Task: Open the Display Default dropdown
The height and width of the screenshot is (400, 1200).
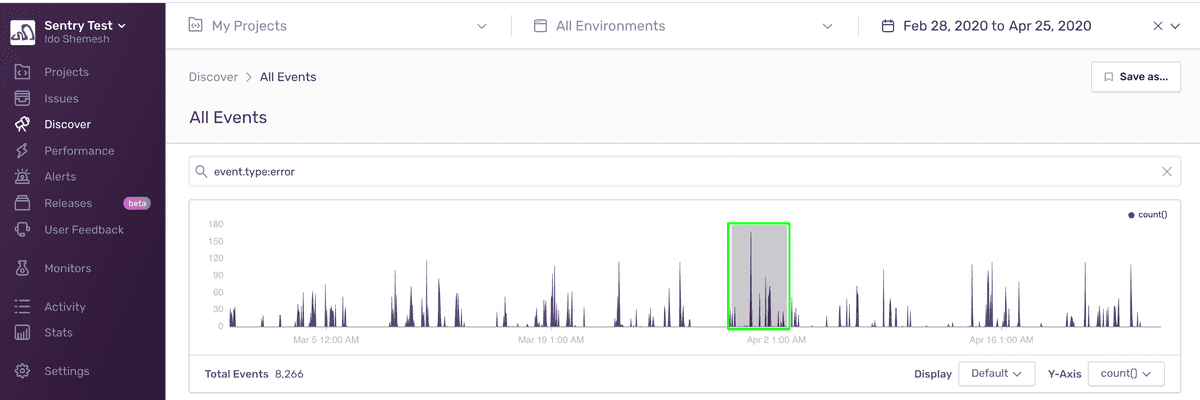Action: click(996, 374)
